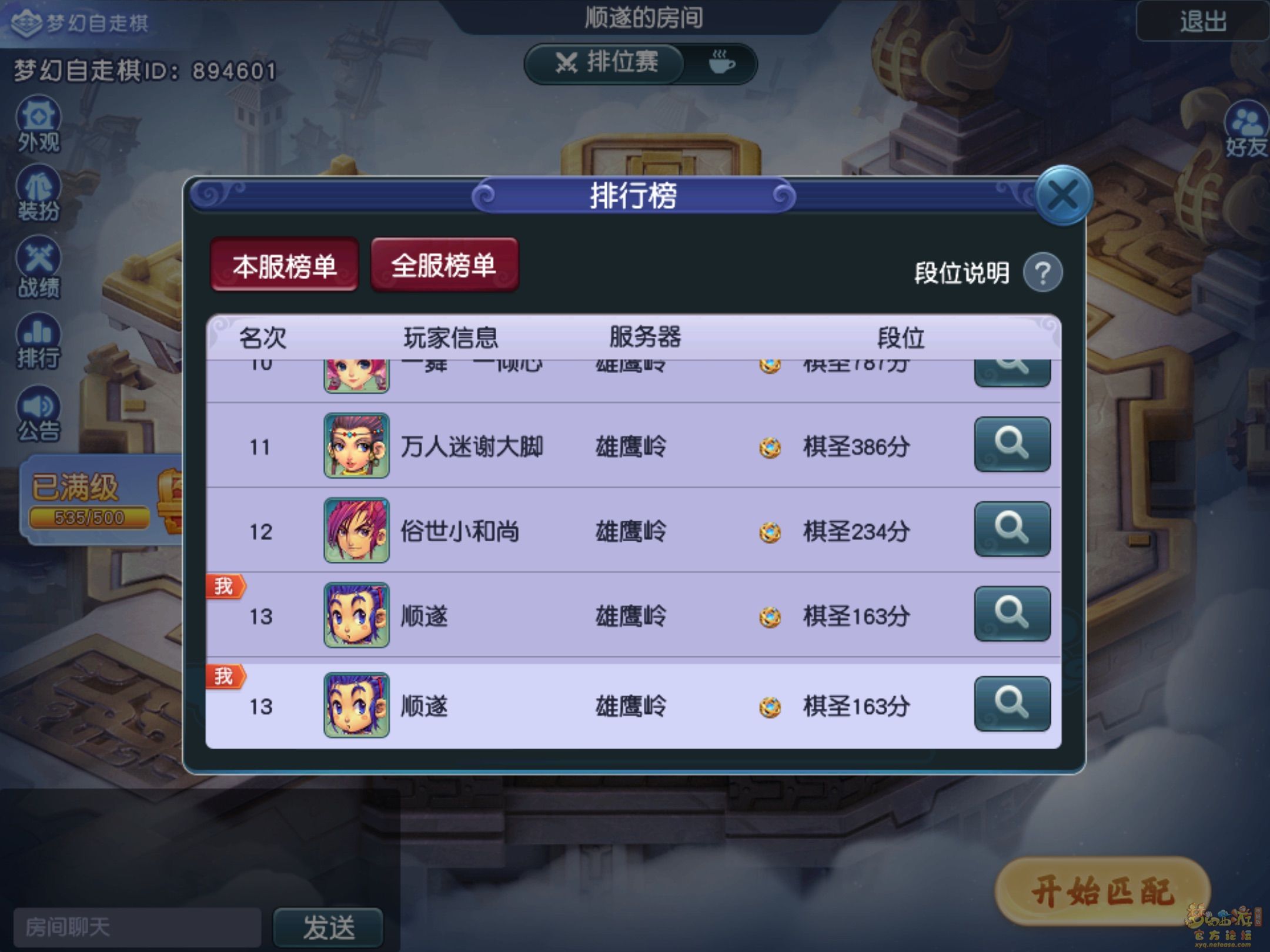
Task: Click magnifier for player 俗世小和尚
Action: [1012, 529]
